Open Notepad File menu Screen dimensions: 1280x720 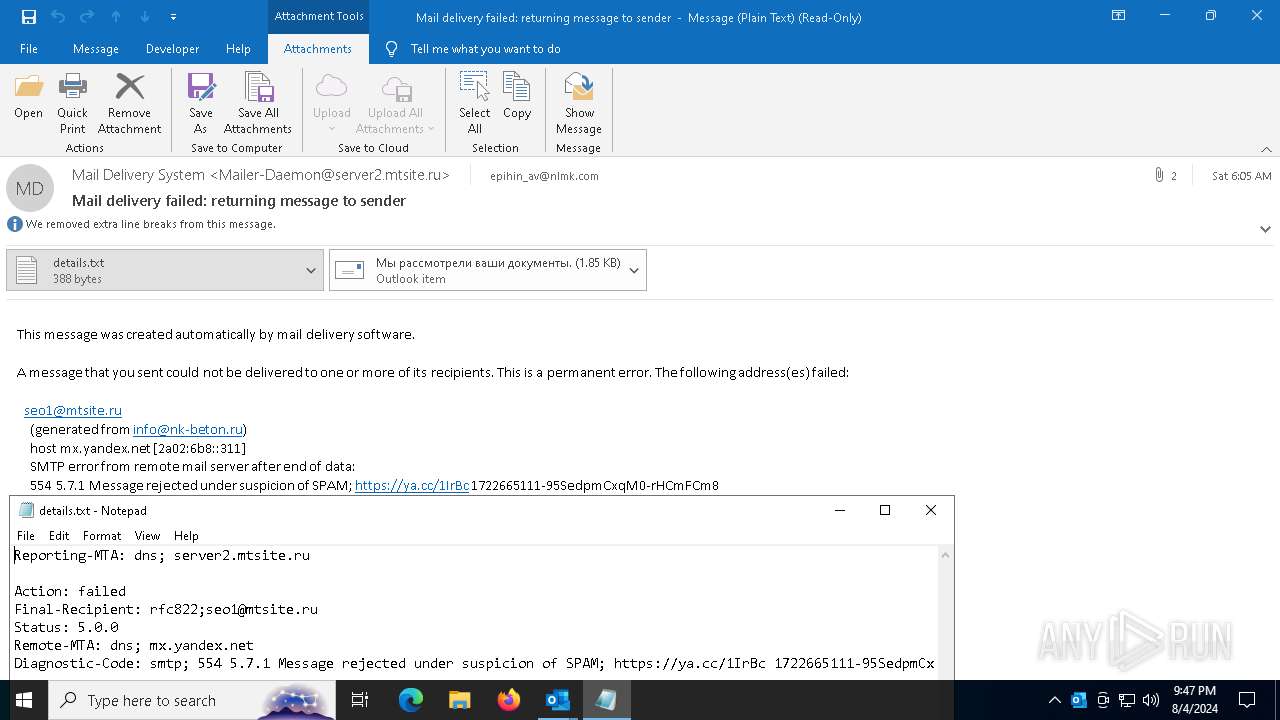coord(26,536)
